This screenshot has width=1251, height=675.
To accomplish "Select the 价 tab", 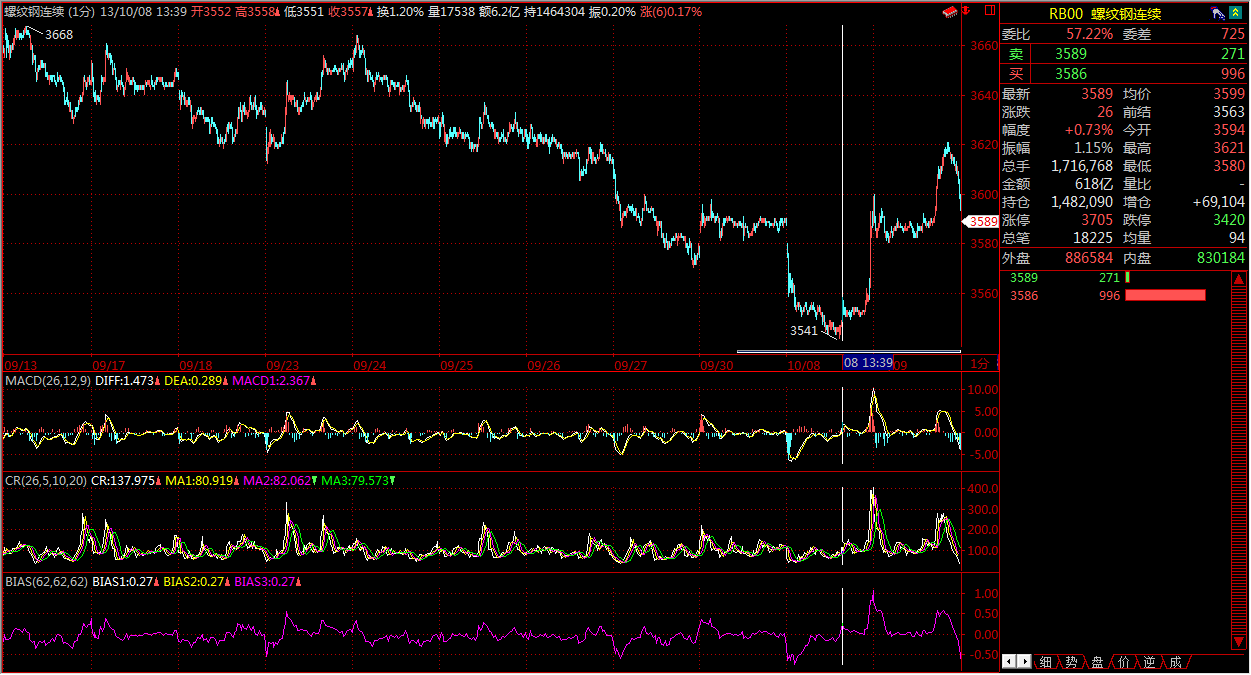I will pos(1123,662).
